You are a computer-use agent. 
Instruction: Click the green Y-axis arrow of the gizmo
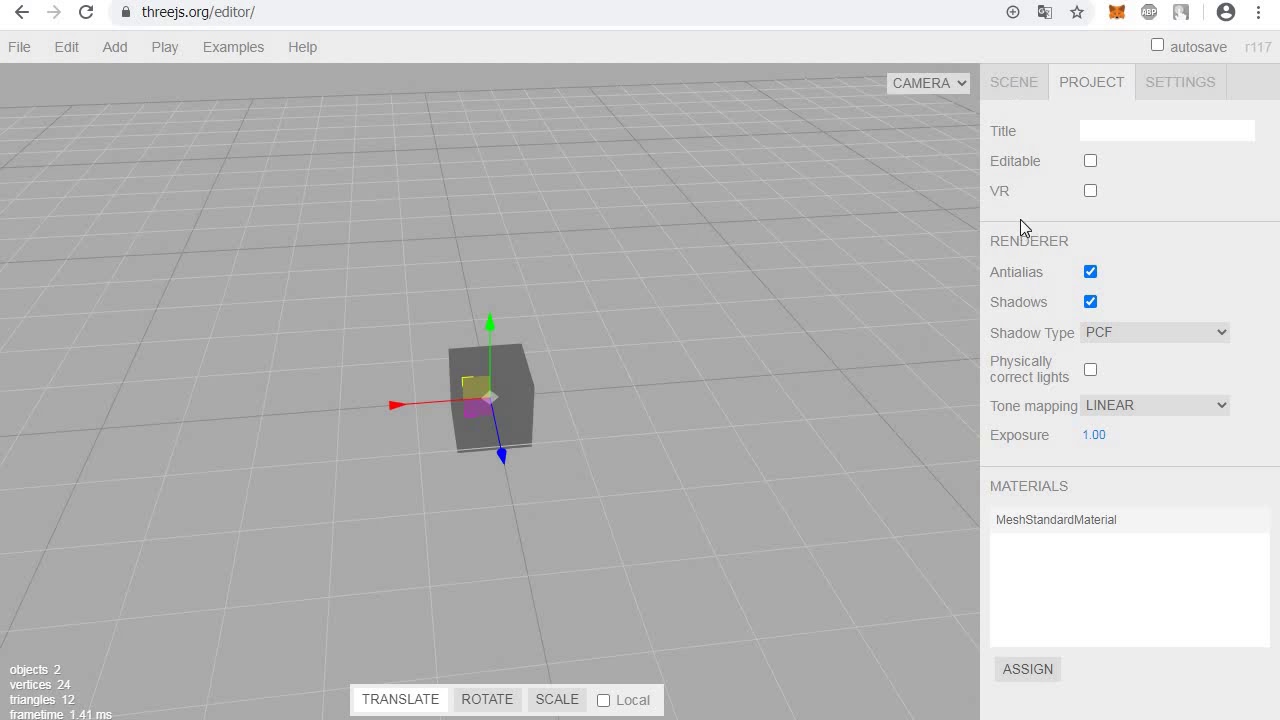[x=490, y=322]
